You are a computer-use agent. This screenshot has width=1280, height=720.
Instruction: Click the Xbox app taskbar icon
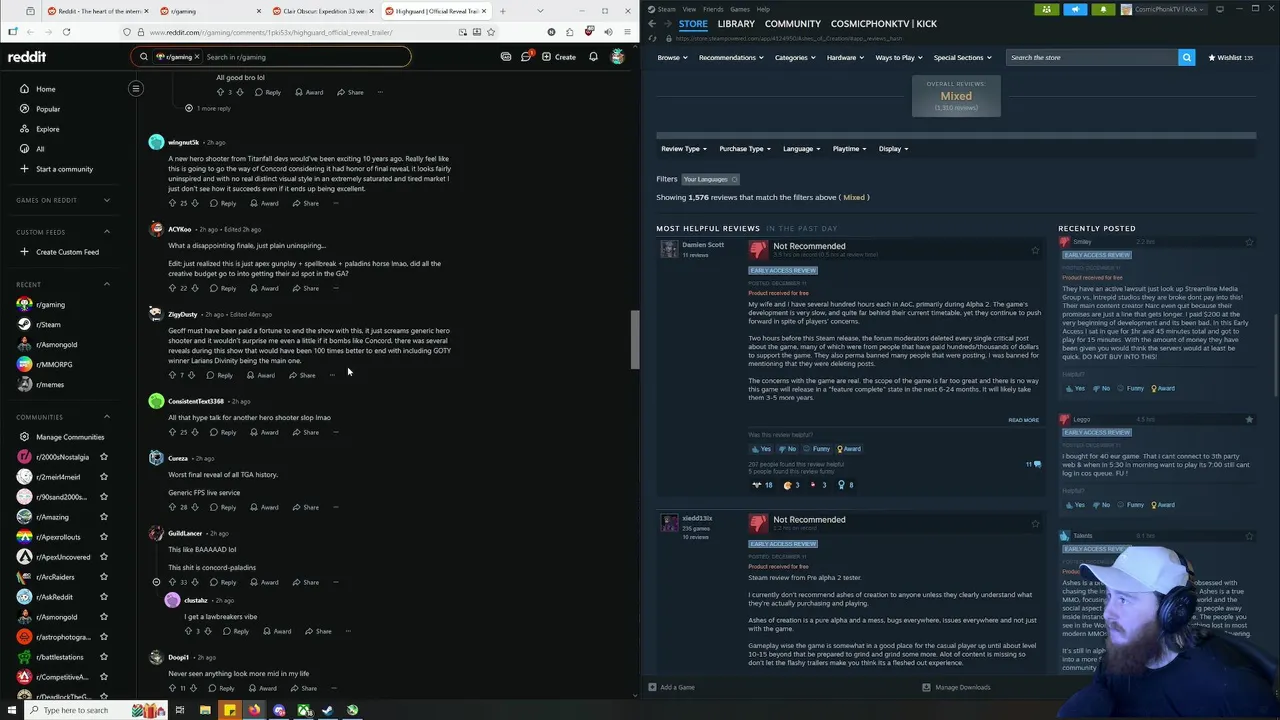pyautogui.click(x=303, y=710)
